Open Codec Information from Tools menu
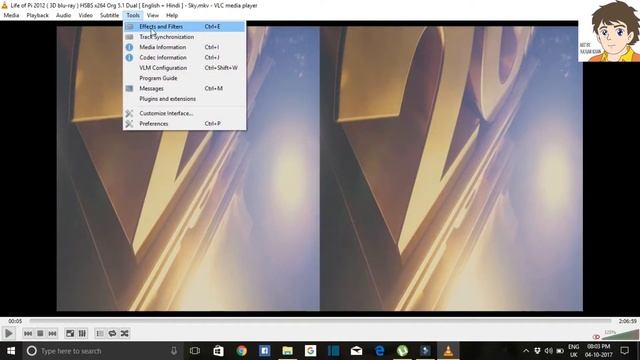 pos(184,58)
